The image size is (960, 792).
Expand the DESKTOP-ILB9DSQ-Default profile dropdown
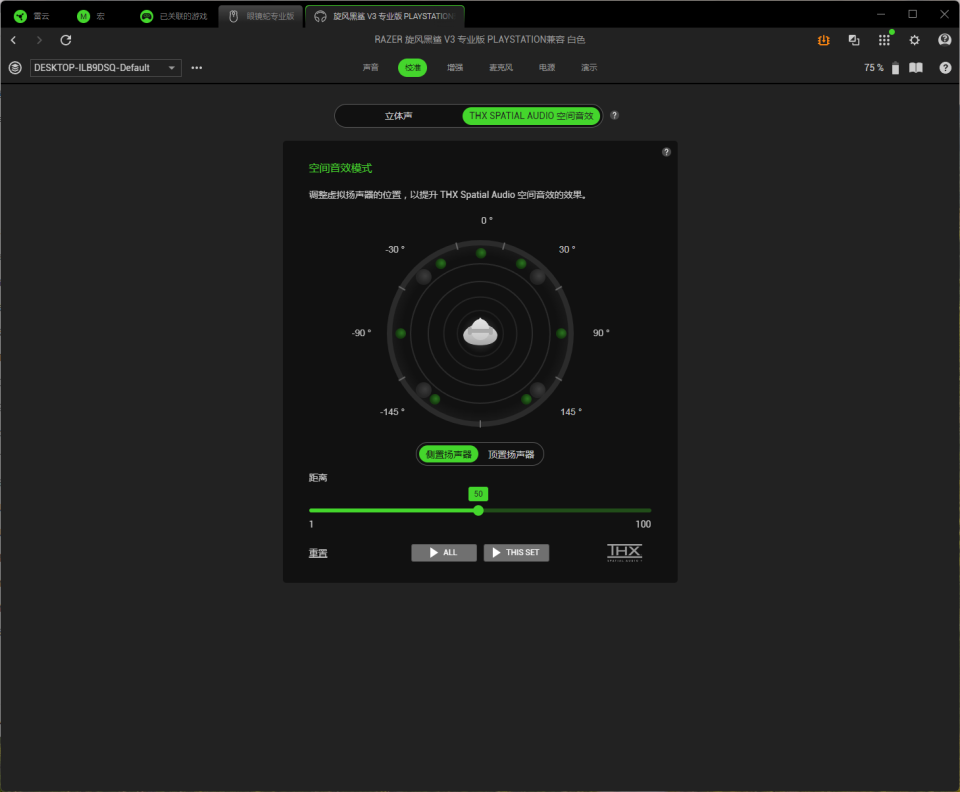(x=105, y=67)
